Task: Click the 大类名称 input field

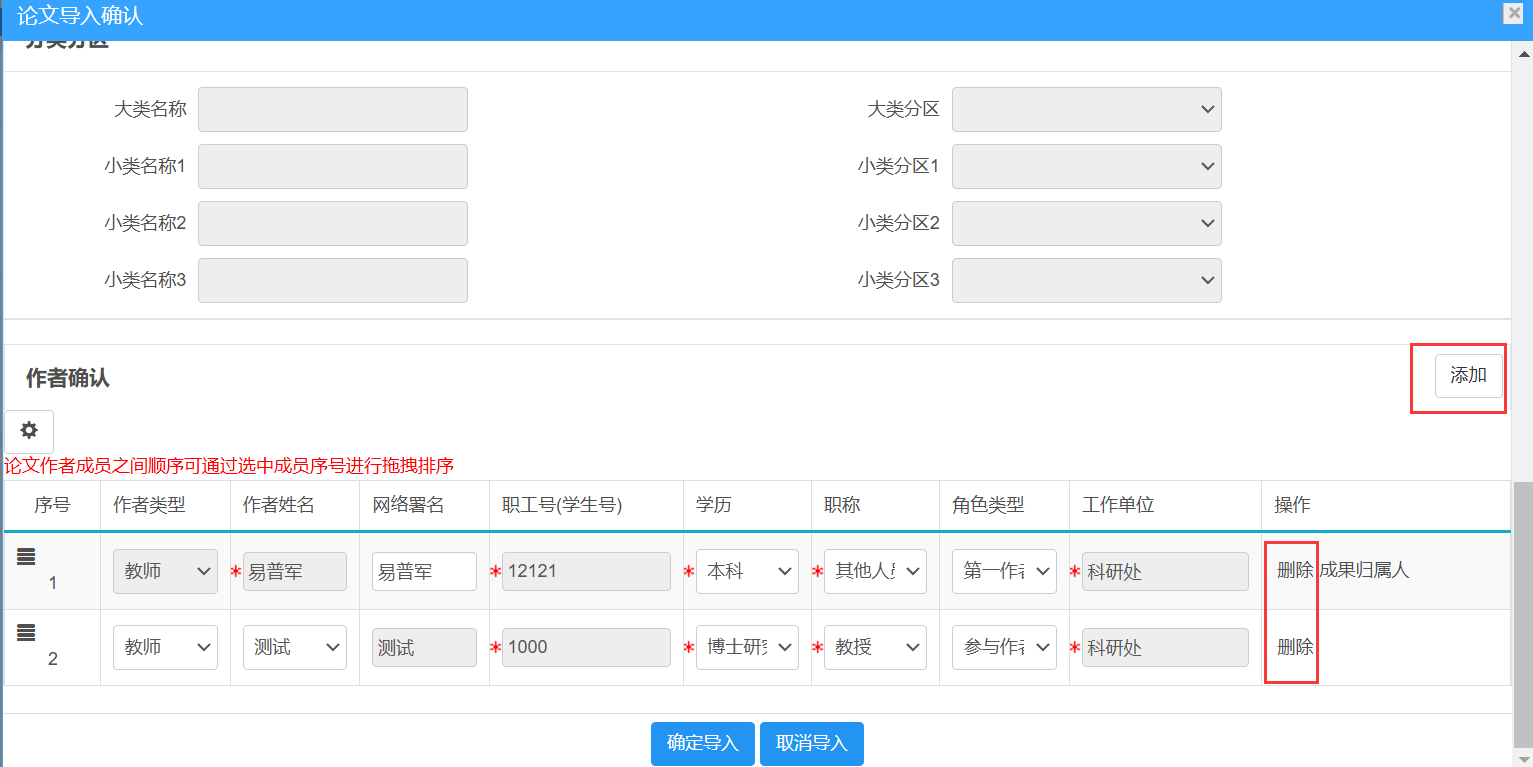Action: pyautogui.click(x=332, y=110)
